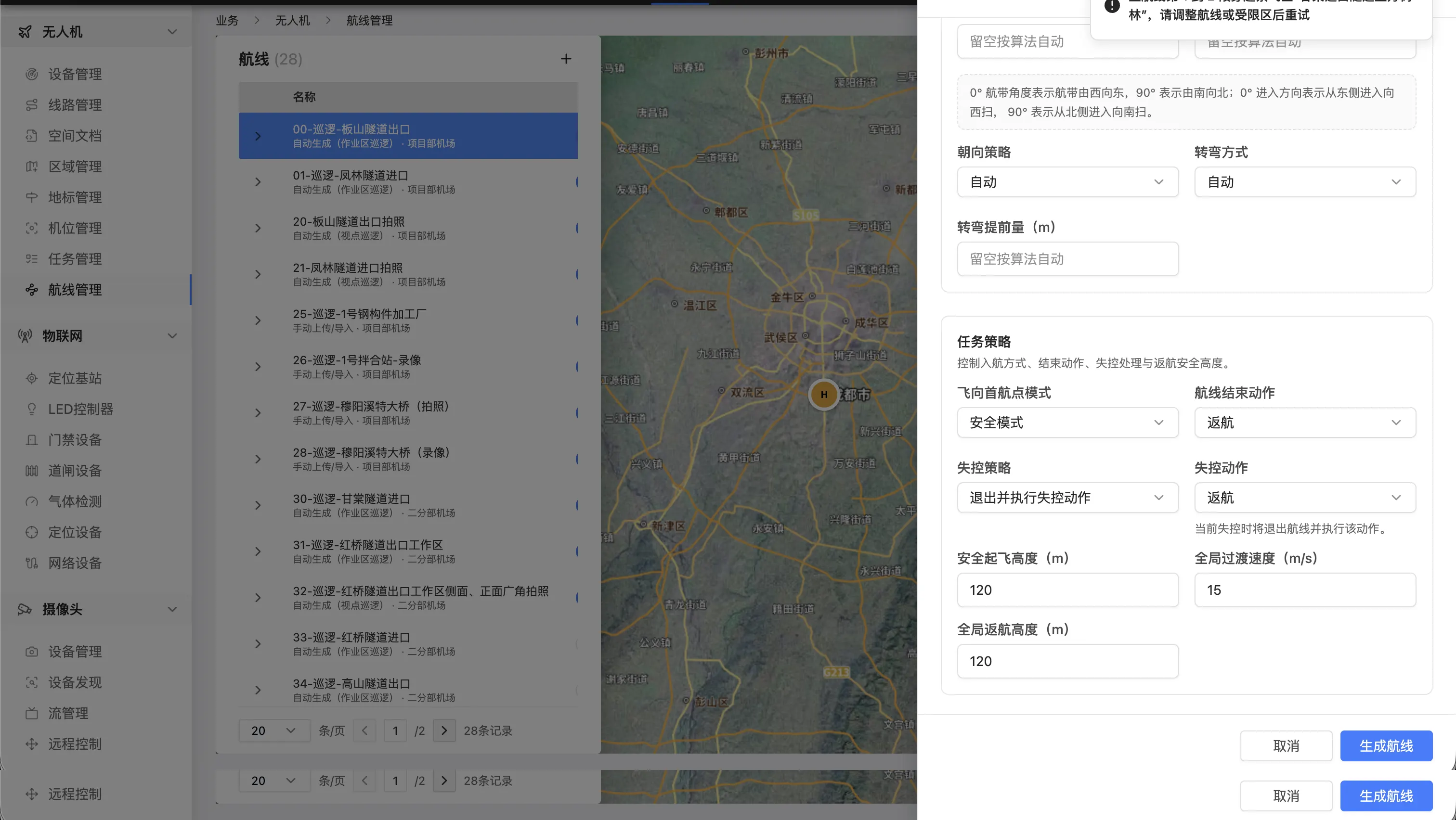The width and height of the screenshot is (1456, 820).
Task: Click the 航线管理 breadcrumb
Action: click(369, 20)
